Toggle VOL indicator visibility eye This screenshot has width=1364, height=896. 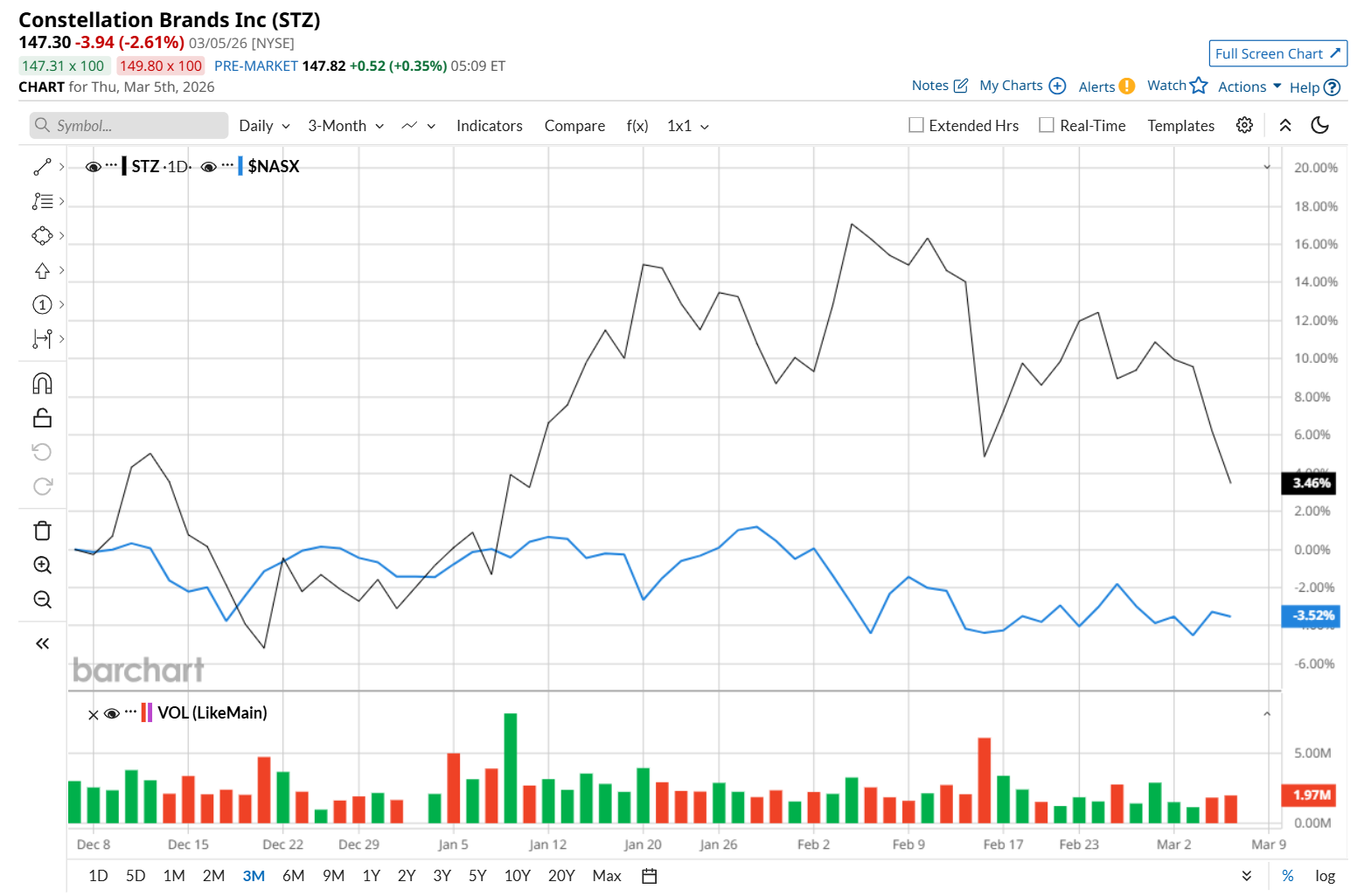click(112, 713)
